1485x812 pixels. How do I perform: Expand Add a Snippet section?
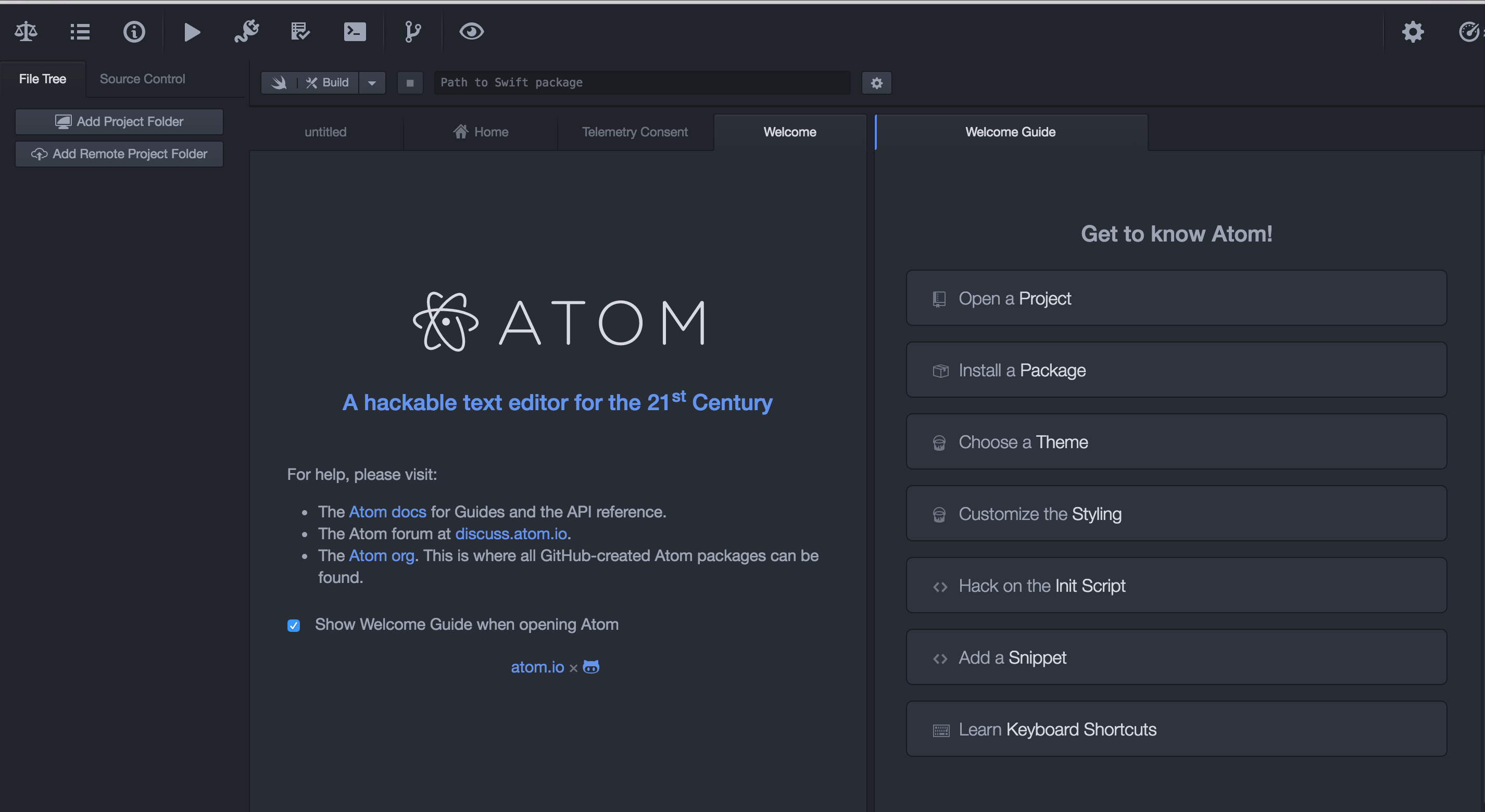coord(1176,657)
